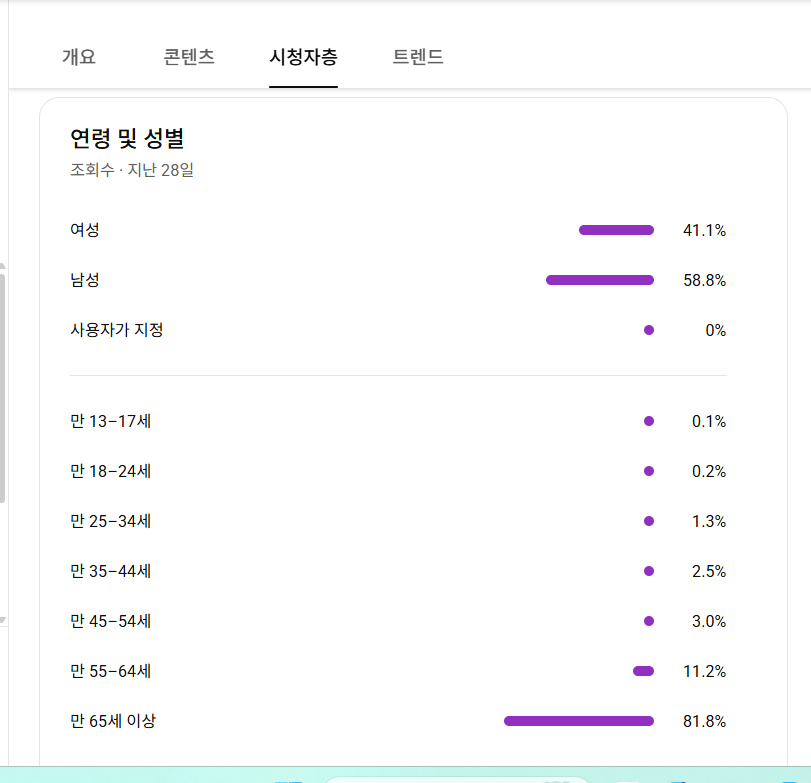Viewport: 811px width, 783px height.
Task: Click the 만 65세 이상 long bar
Action: pyautogui.click(x=579, y=721)
